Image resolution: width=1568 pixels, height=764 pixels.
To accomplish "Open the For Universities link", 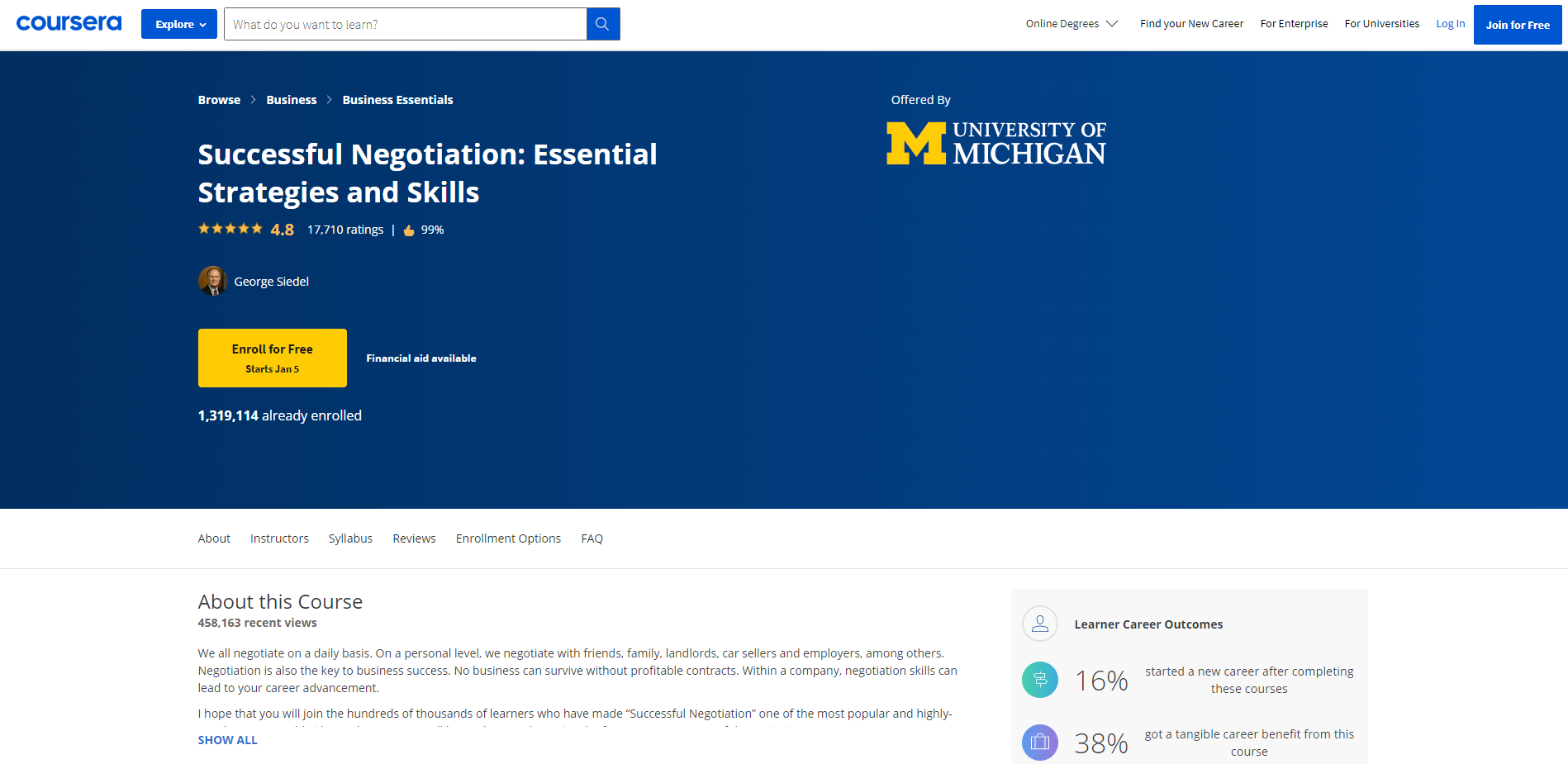I will coord(1381,24).
